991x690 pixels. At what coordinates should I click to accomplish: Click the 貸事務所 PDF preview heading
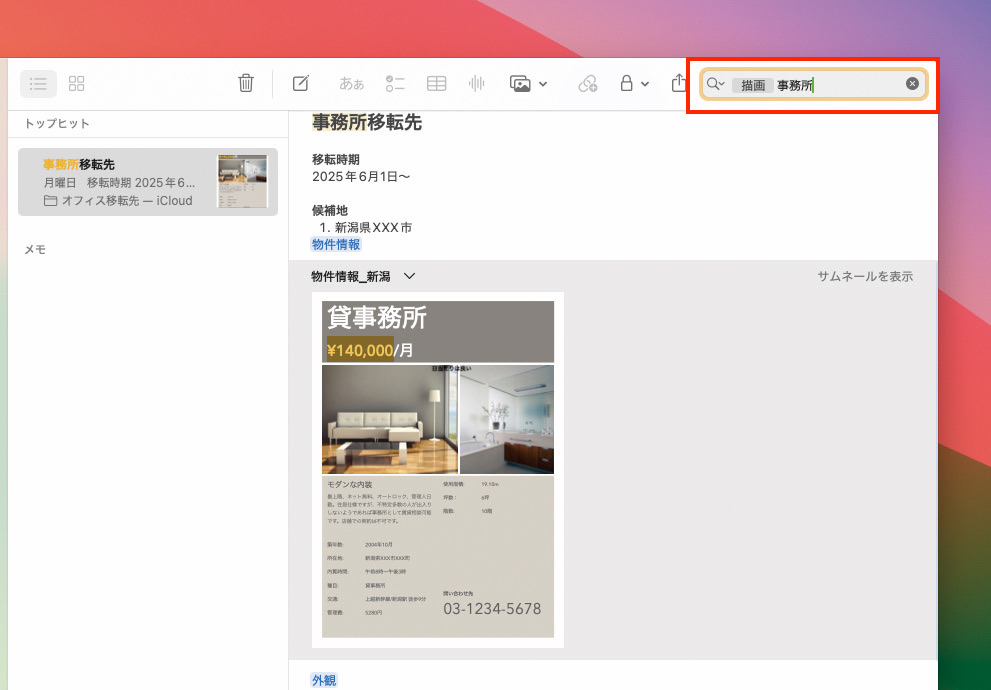coord(377,318)
